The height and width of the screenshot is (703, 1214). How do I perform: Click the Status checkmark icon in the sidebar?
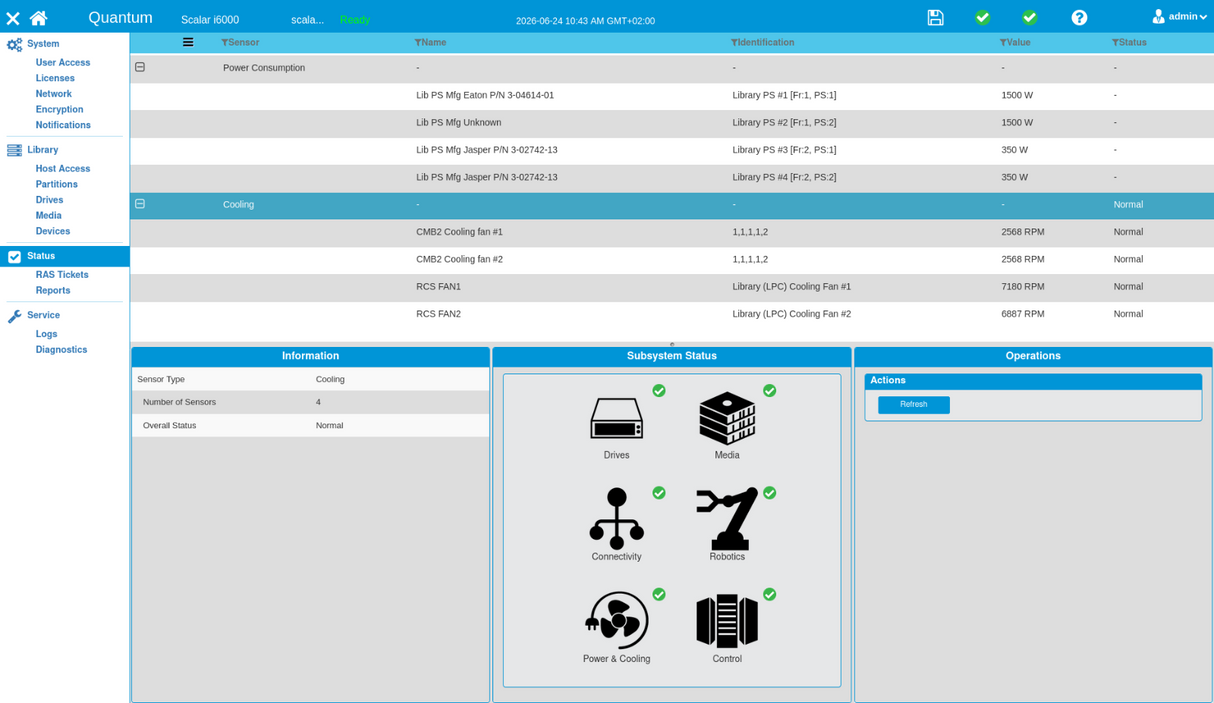click(x=14, y=257)
